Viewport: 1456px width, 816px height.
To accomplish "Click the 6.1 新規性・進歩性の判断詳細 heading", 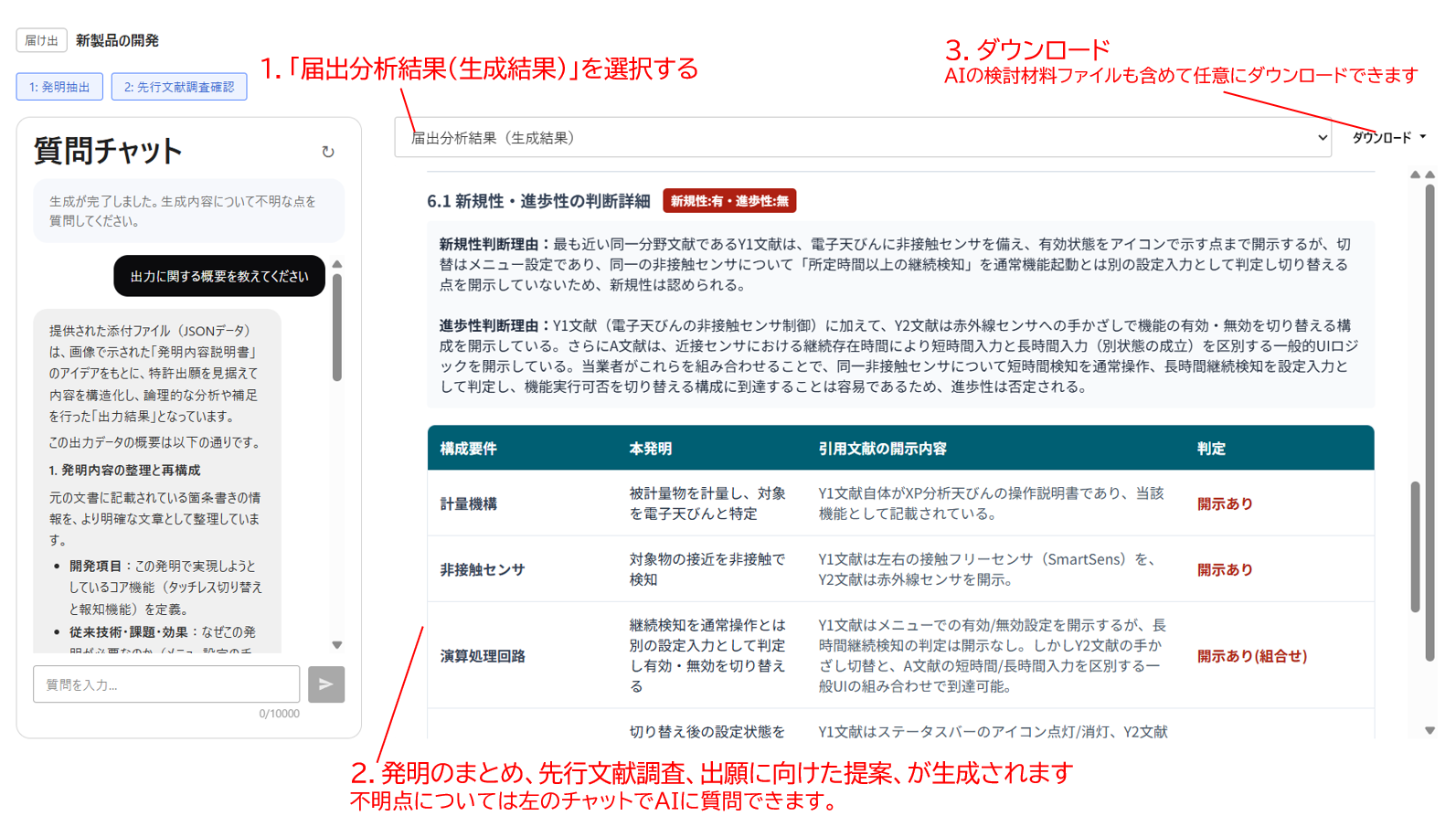I will click(538, 201).
